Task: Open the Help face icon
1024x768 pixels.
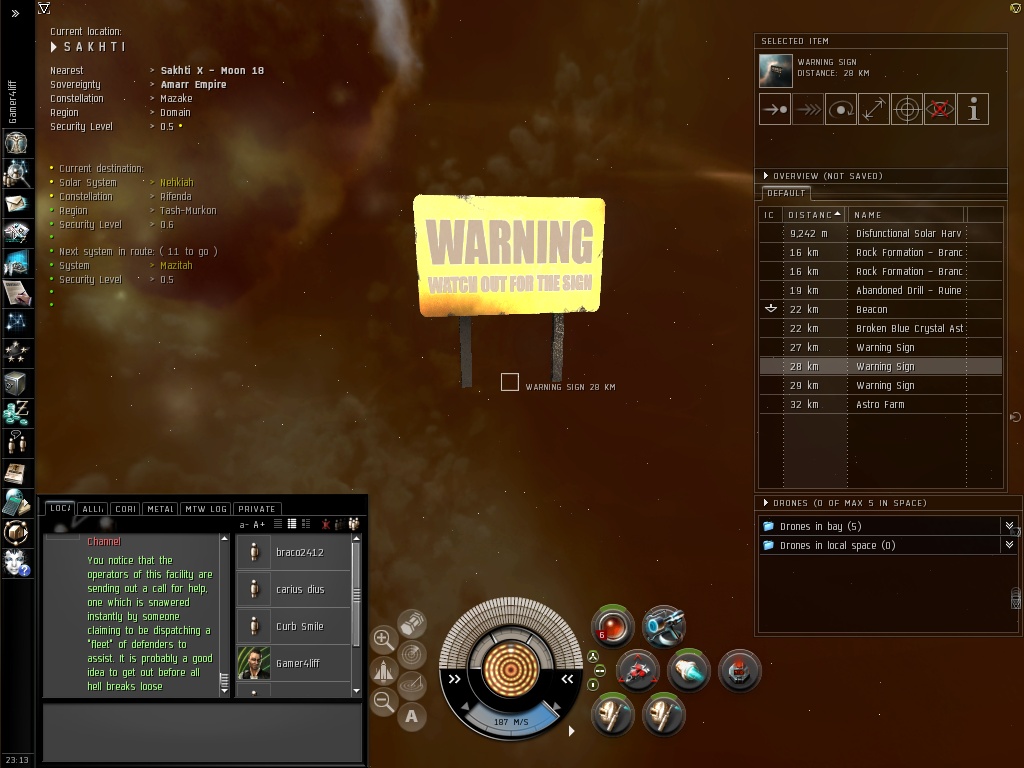Action: tap(16, 563)
